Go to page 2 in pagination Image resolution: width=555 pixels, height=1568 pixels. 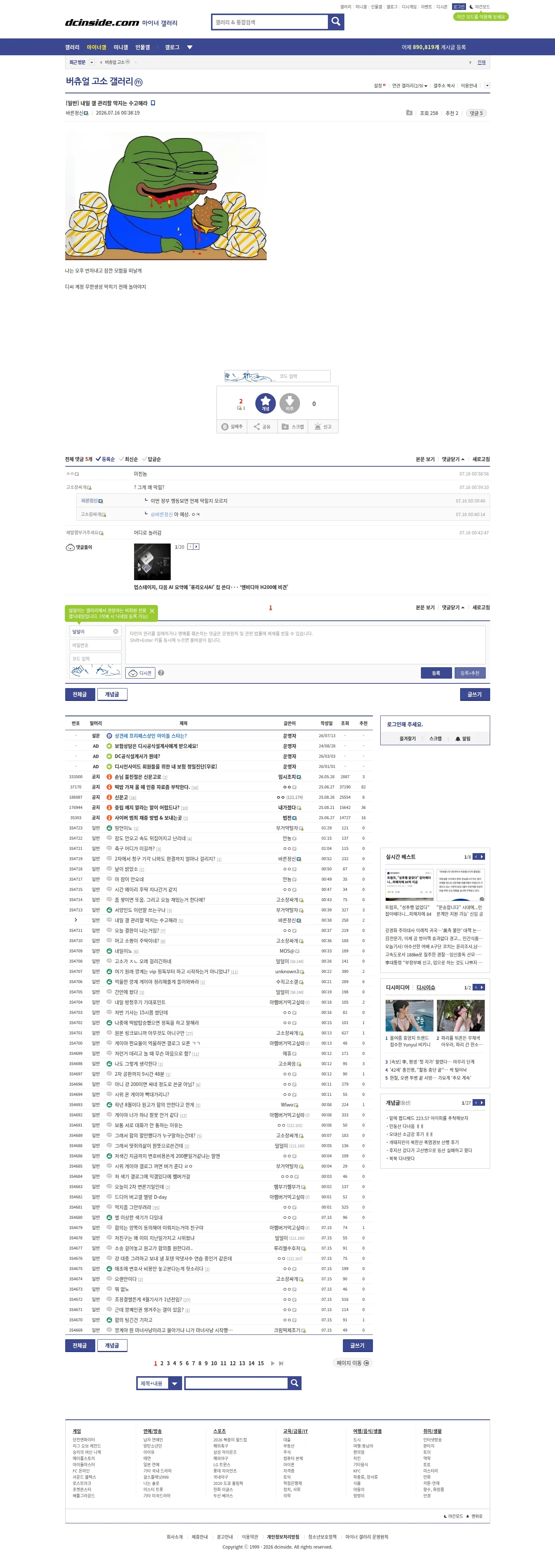click(162, 1363)
